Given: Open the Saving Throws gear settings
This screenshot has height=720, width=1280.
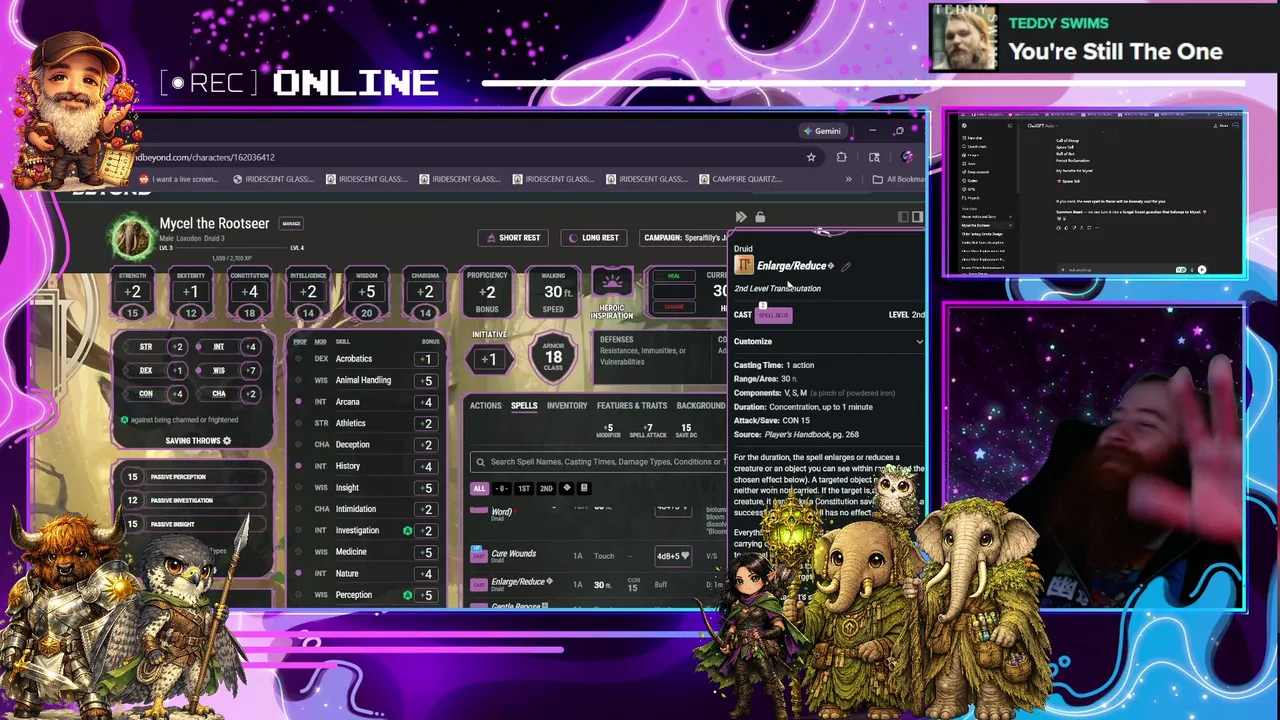Looking at the screenshot, I should pos(227,441).
